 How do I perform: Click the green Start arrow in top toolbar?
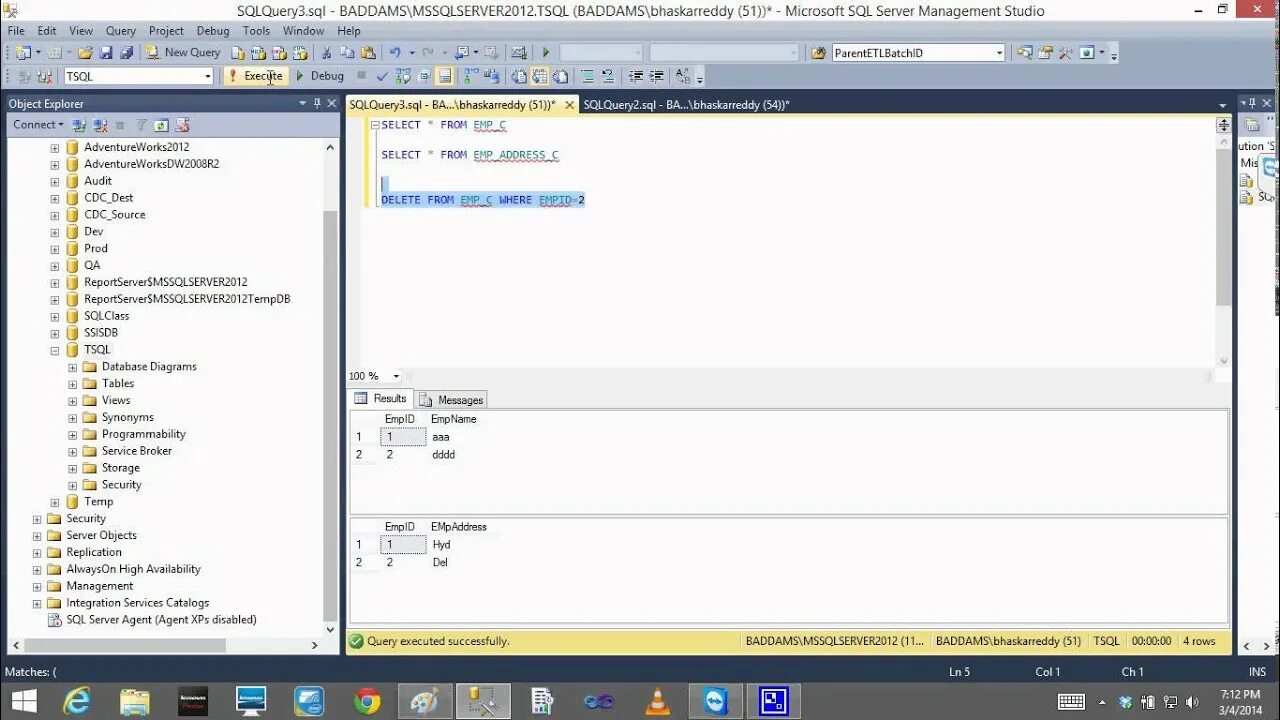[546, 52]
